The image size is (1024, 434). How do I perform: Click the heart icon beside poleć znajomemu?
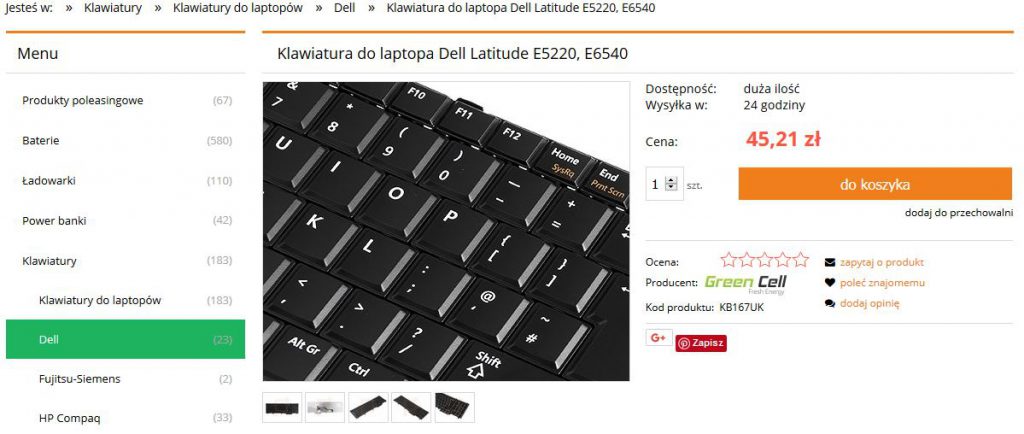[x=830, y=283]
